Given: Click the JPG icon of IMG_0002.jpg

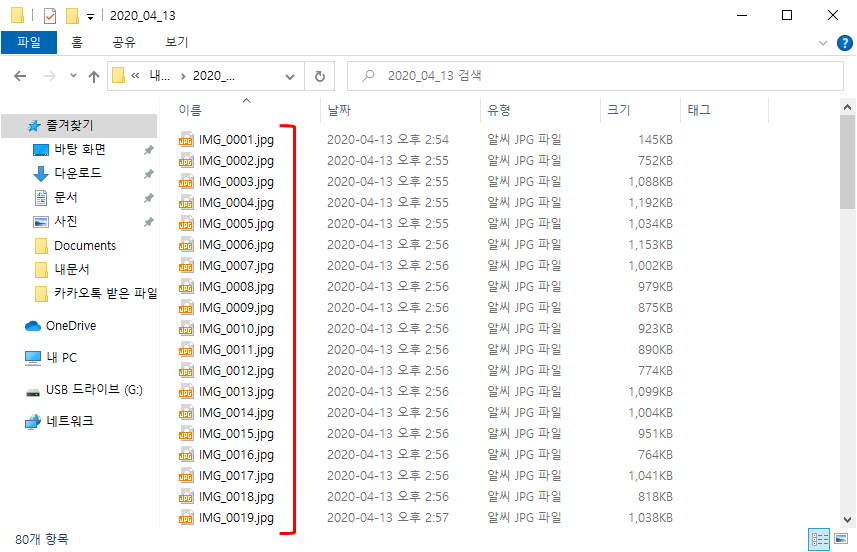Looking at the screenshot, I should click(186, 161).
